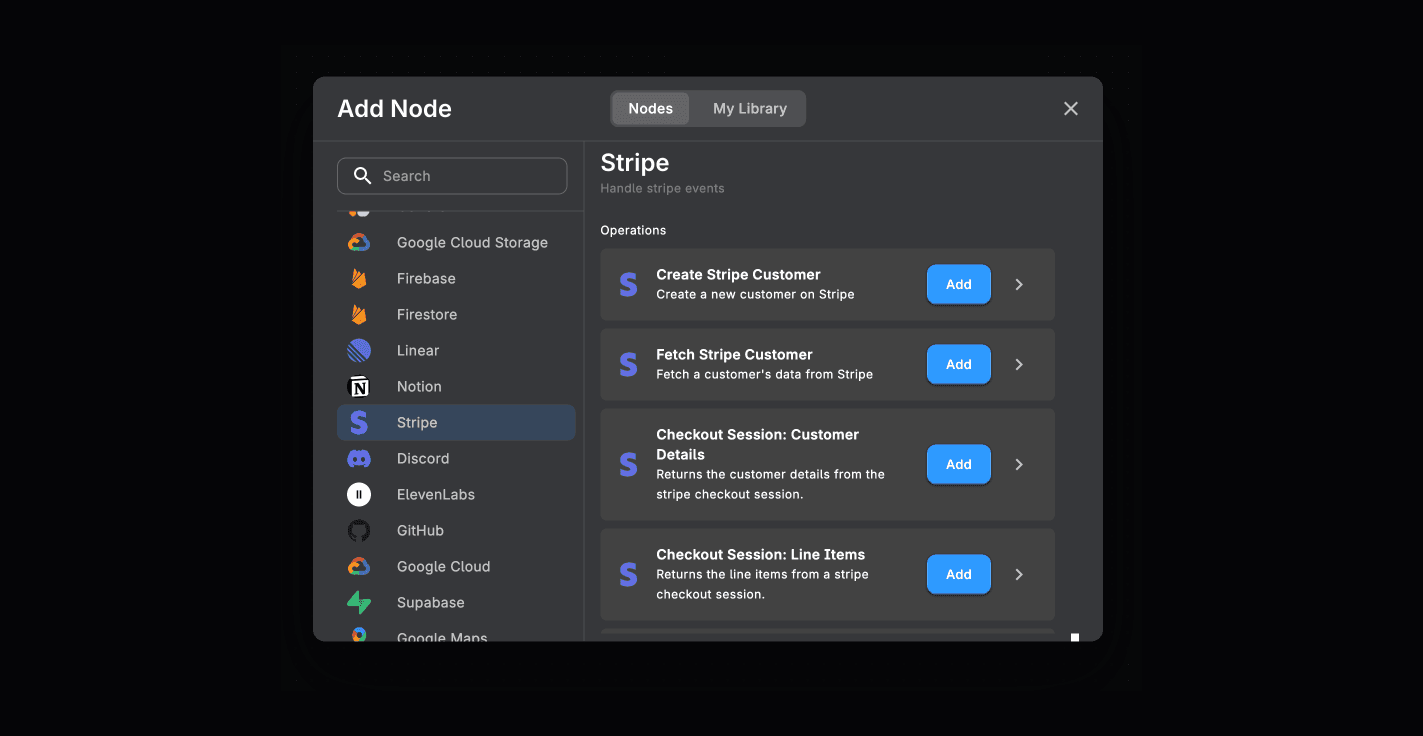Select the Discord icon
The height and width of the screenshot is (736, 1423).
point(359,459)
